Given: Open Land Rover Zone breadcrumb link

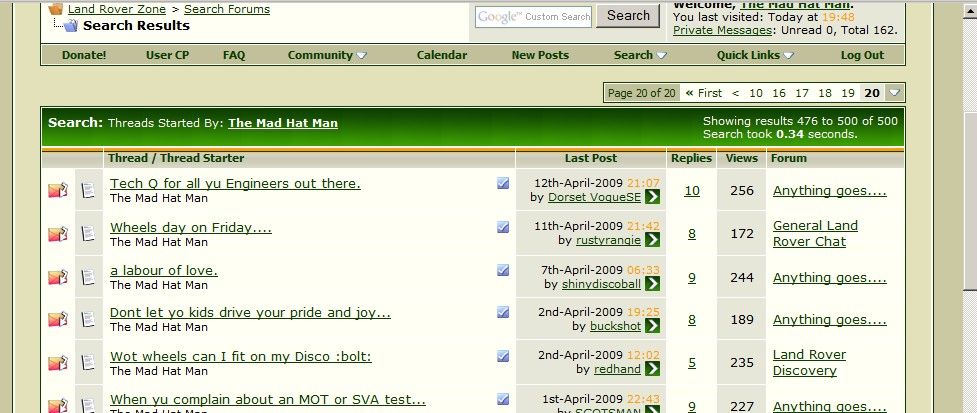Looking at the screenshot, I should [x=117, y=9].
